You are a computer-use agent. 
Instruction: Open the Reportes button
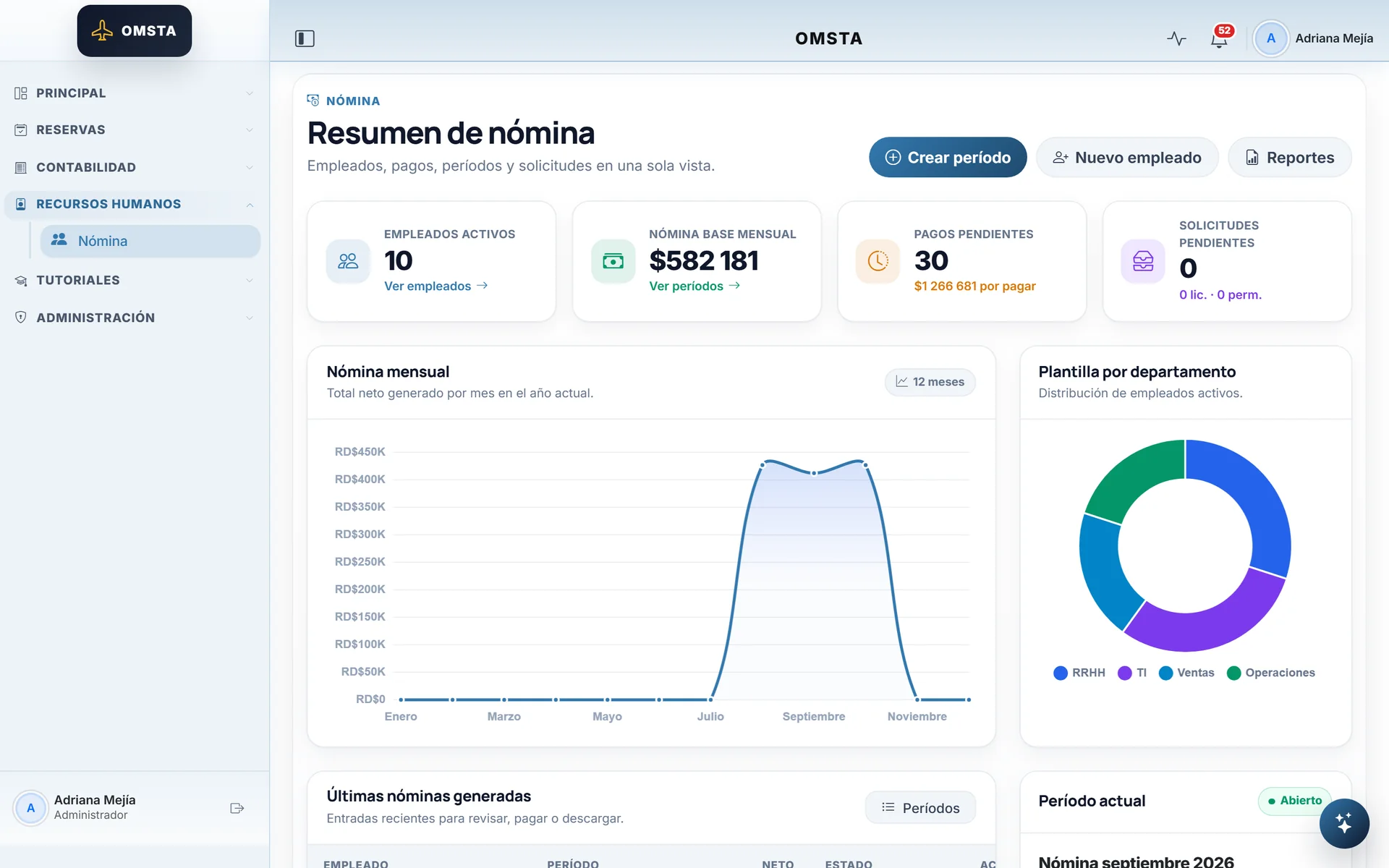click(x=1290, y=157)
